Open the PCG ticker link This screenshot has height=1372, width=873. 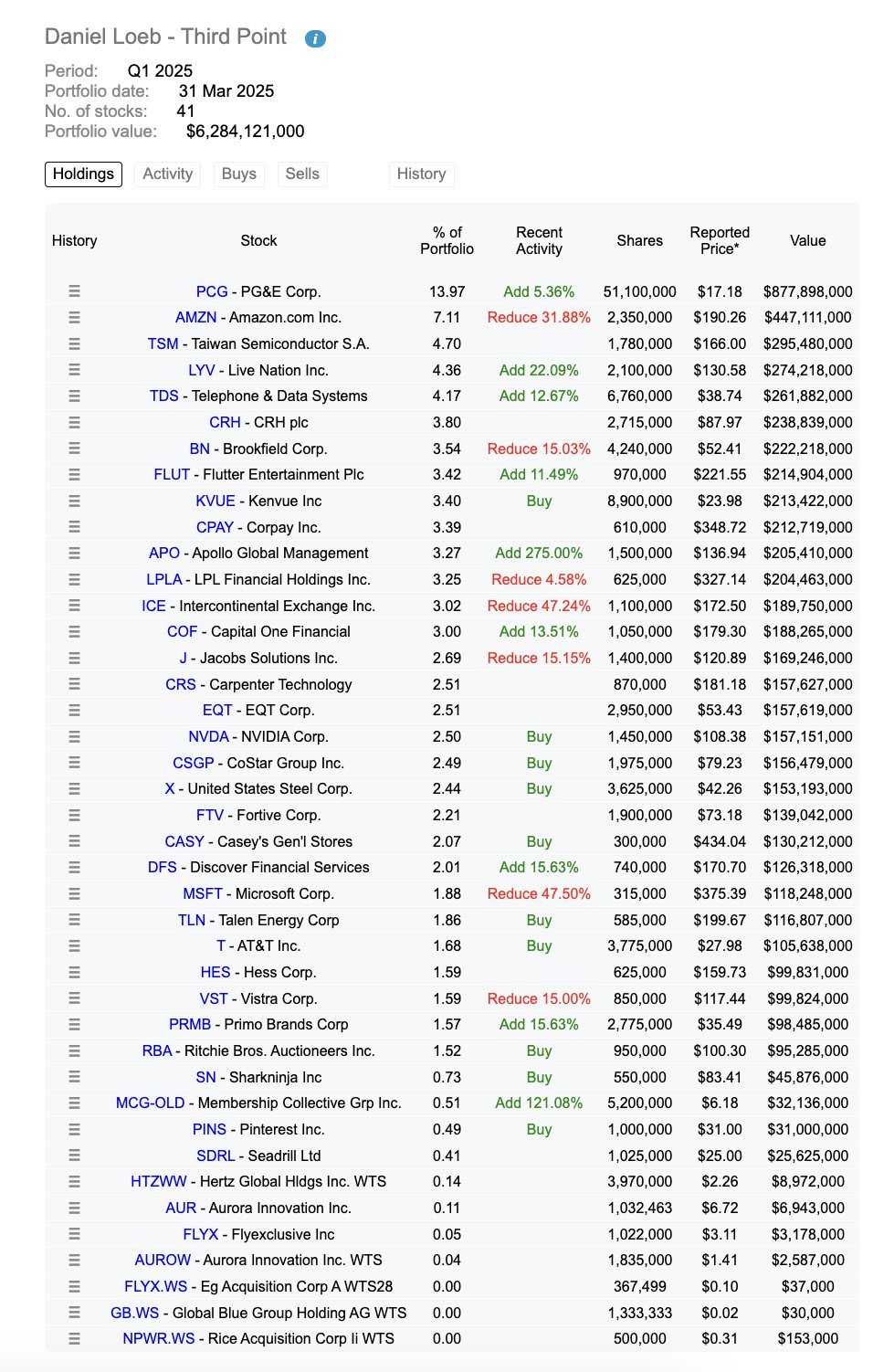click(212, 291)
